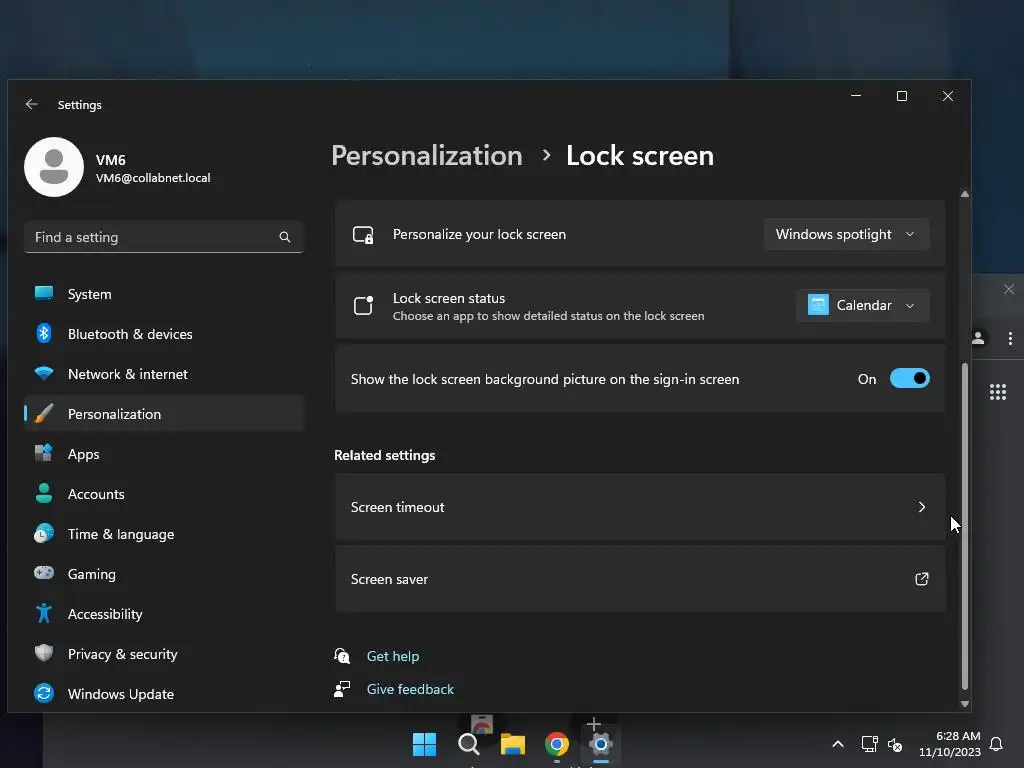Image resolution: width=1024 pixels, height=768 pixels.
Task: Click the Calendar app icon in status dropdown
Action: pos(818,305)
